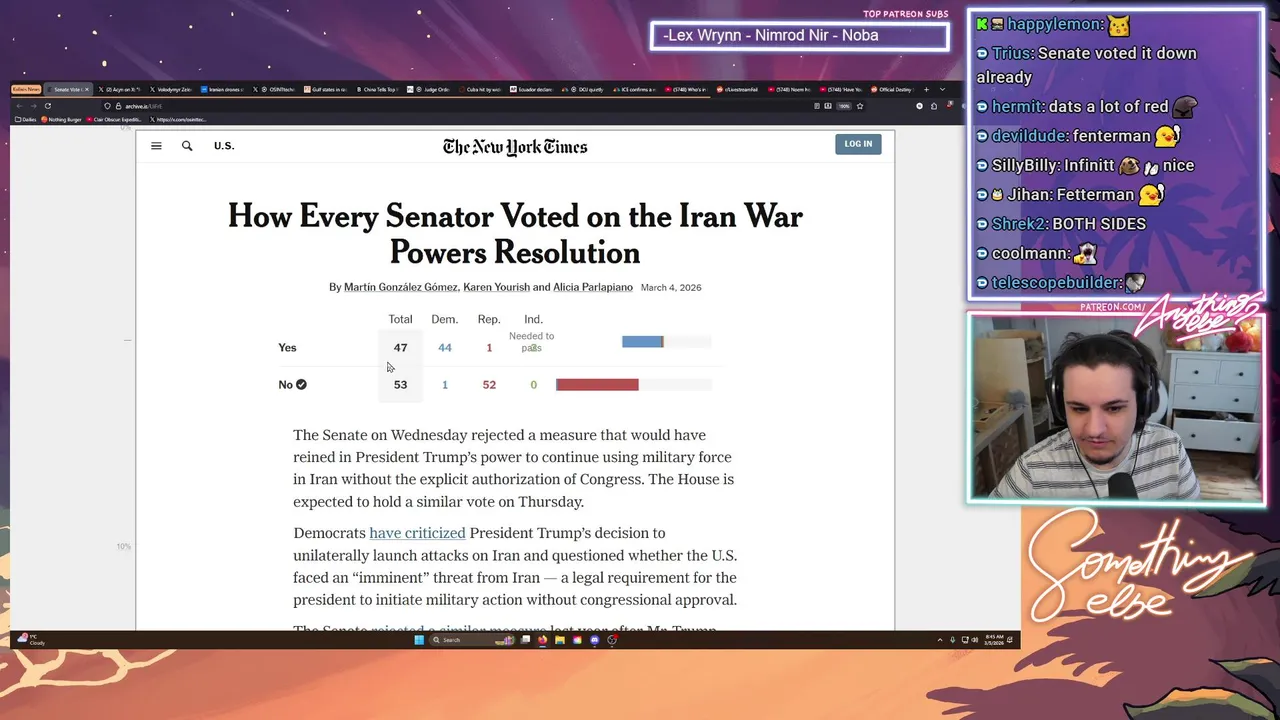The image size is (1280, 720).
Task: Click The New York Times logo
Action: (x=515, y=147)
